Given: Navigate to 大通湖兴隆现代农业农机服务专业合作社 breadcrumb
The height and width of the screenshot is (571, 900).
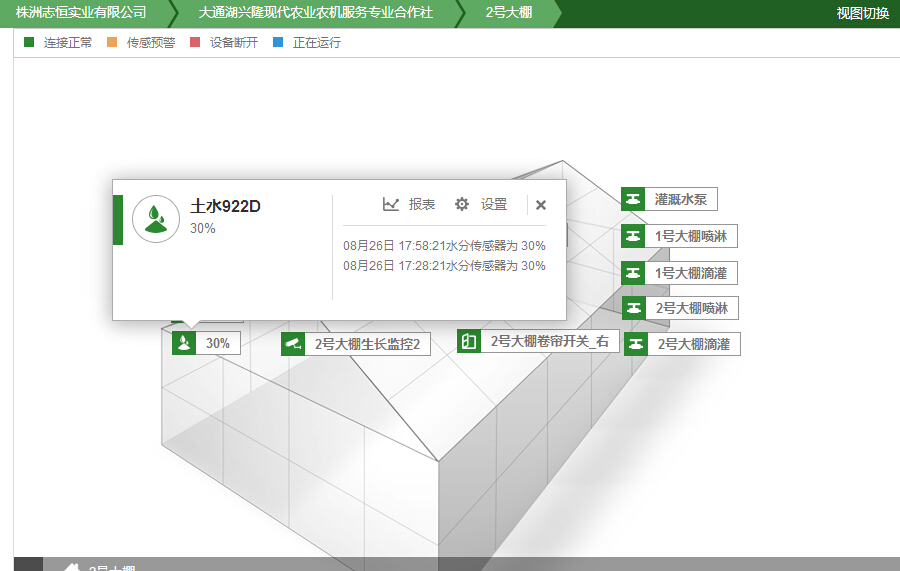Looking at the screenshot, I should 316,13.
